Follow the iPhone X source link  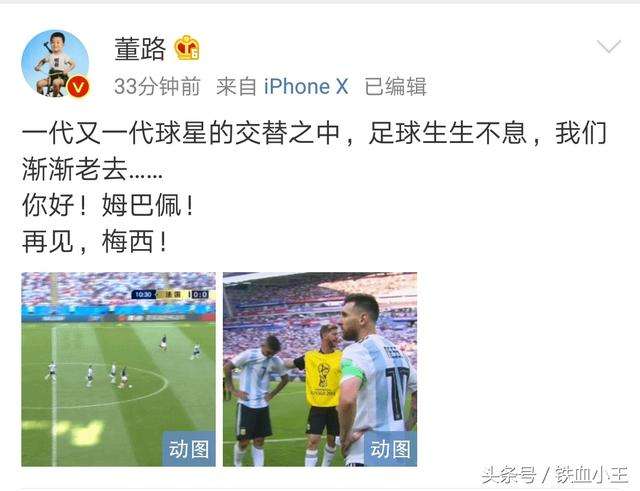[x=306, y=86]
